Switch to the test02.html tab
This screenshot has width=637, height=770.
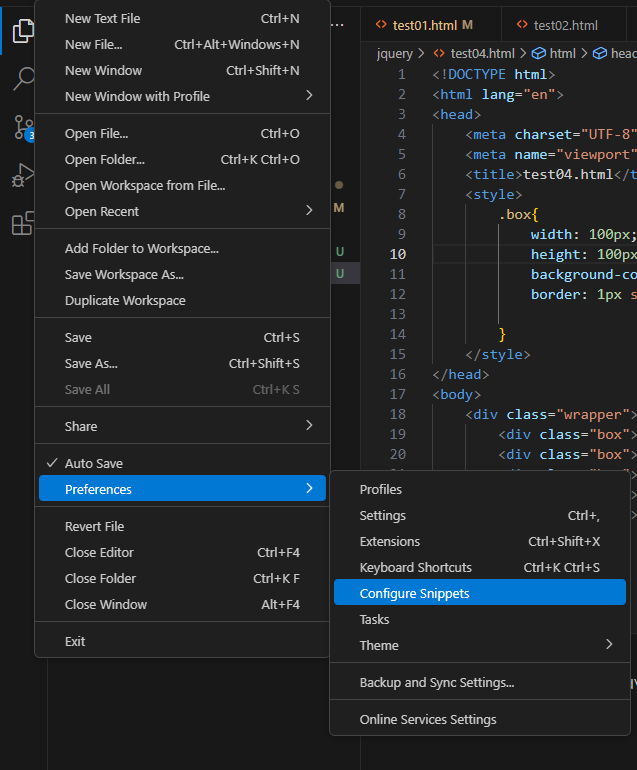pos(565,25)
